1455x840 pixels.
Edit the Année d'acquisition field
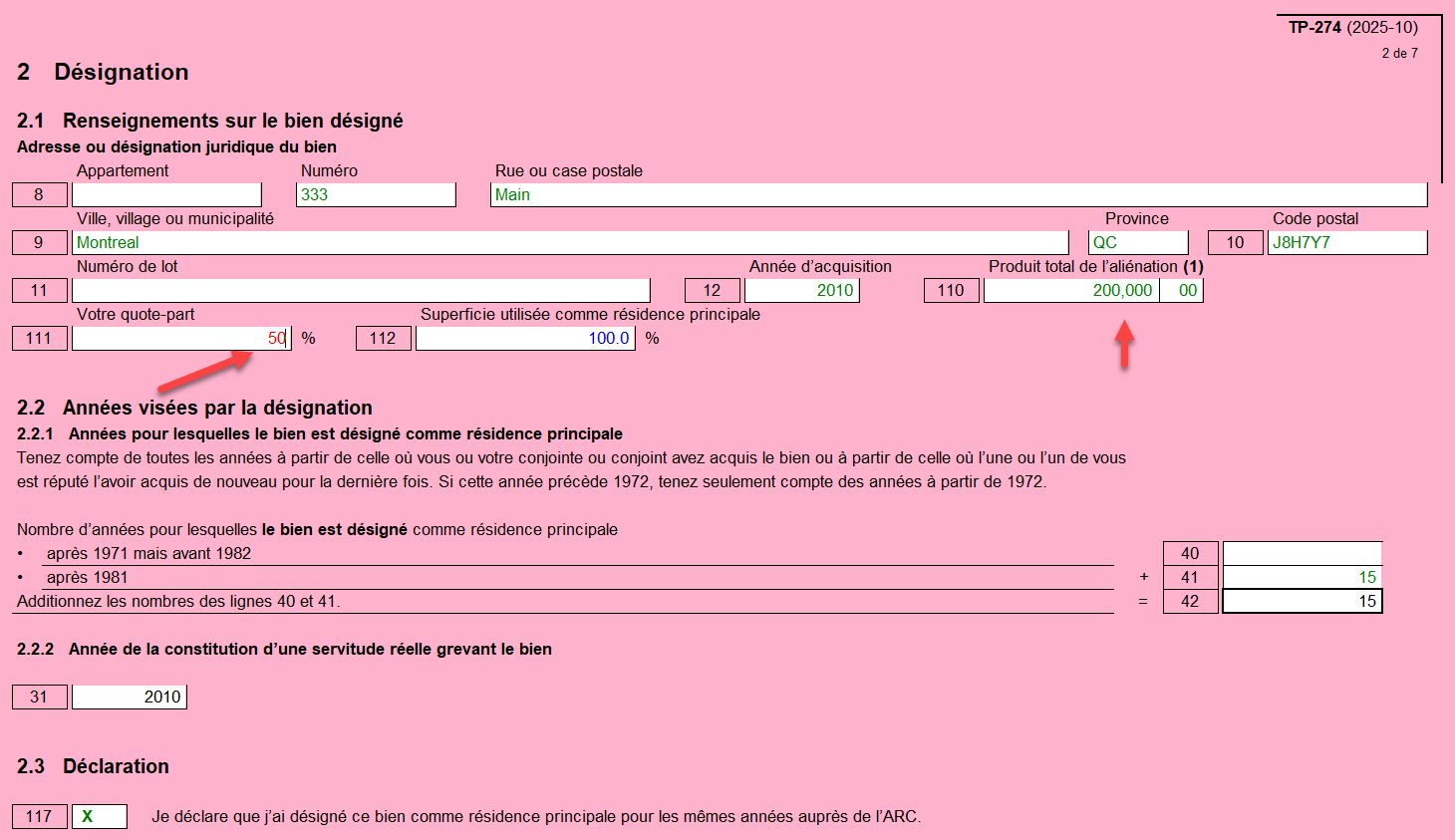801,290
